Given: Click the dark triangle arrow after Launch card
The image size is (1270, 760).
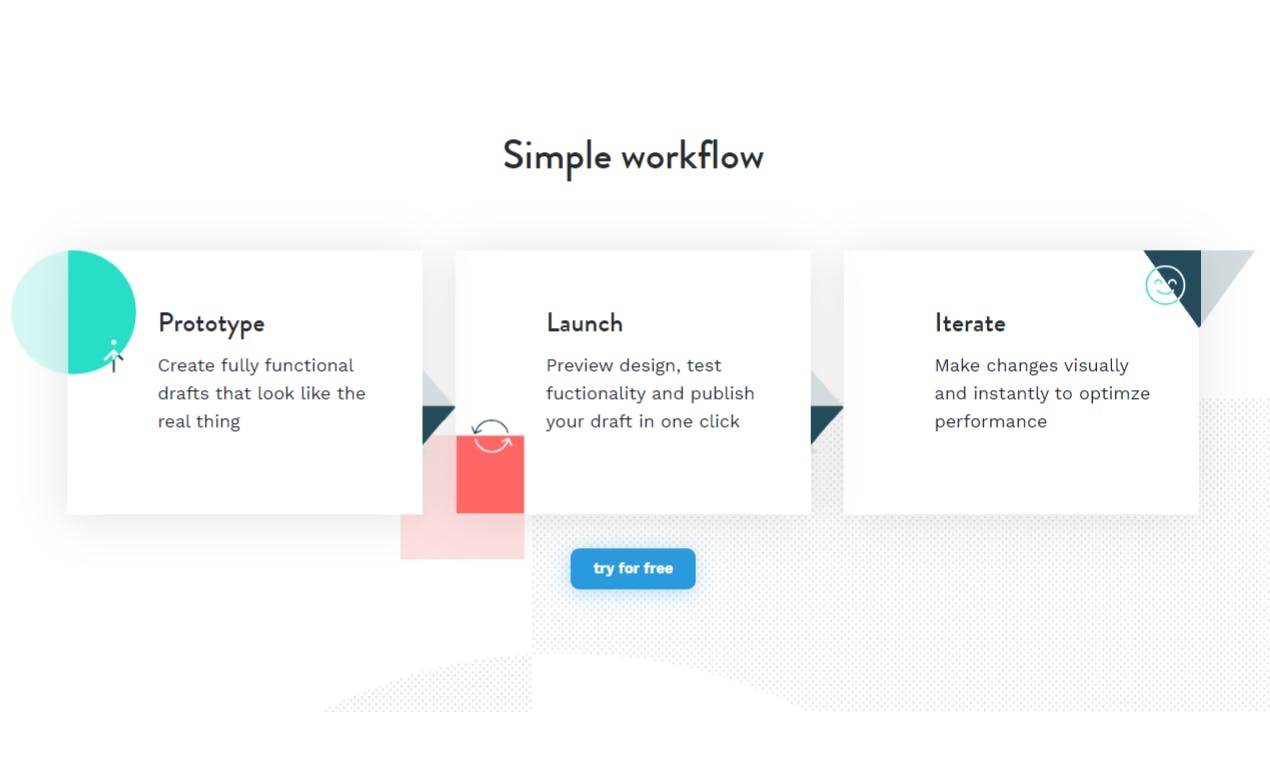Looking at the screenshot, I should coord(824,423).
